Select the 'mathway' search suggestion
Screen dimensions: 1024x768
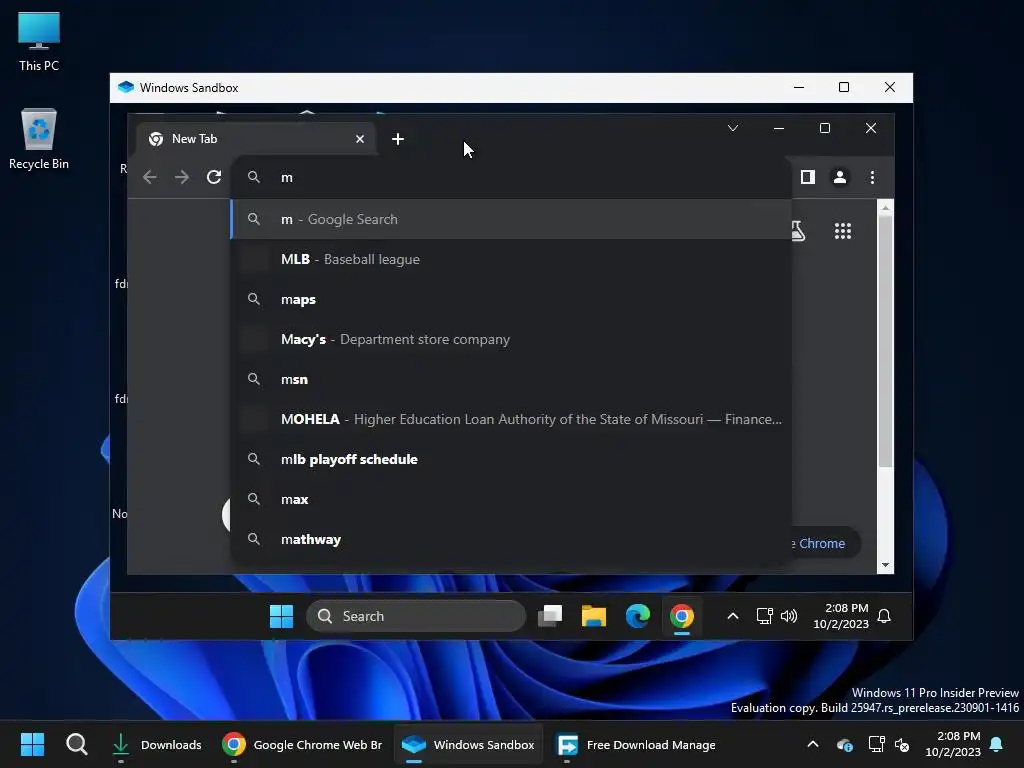pyautogui.click(x=511, y=539)
